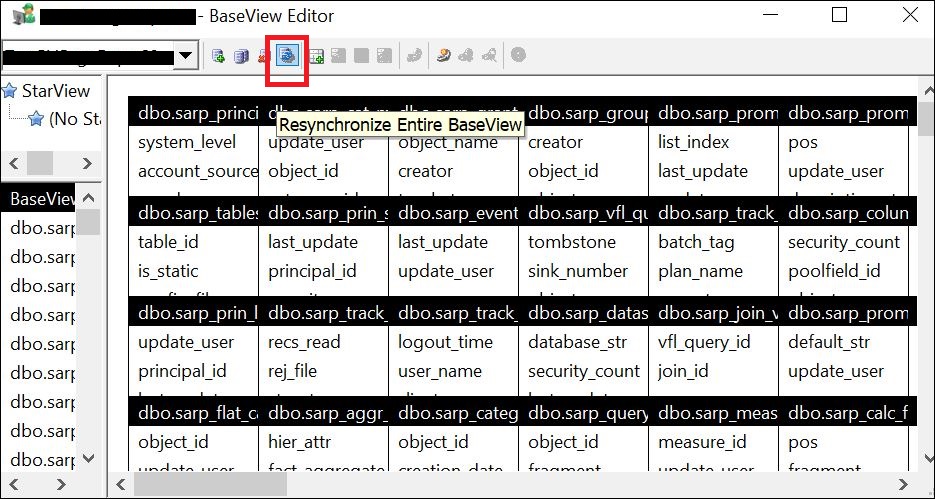This screenshot has height=499, width=935.
Task: Open the connection combo box dropdown arrow
Action: pos(185,57)
